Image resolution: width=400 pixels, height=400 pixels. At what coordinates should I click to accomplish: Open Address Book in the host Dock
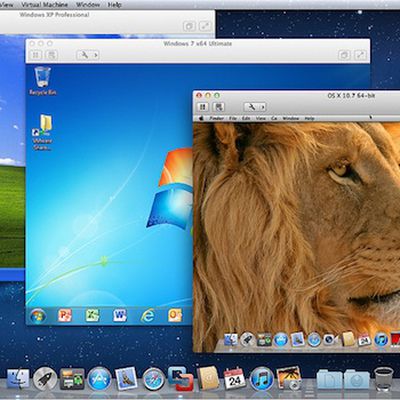(x=208, y=378)
